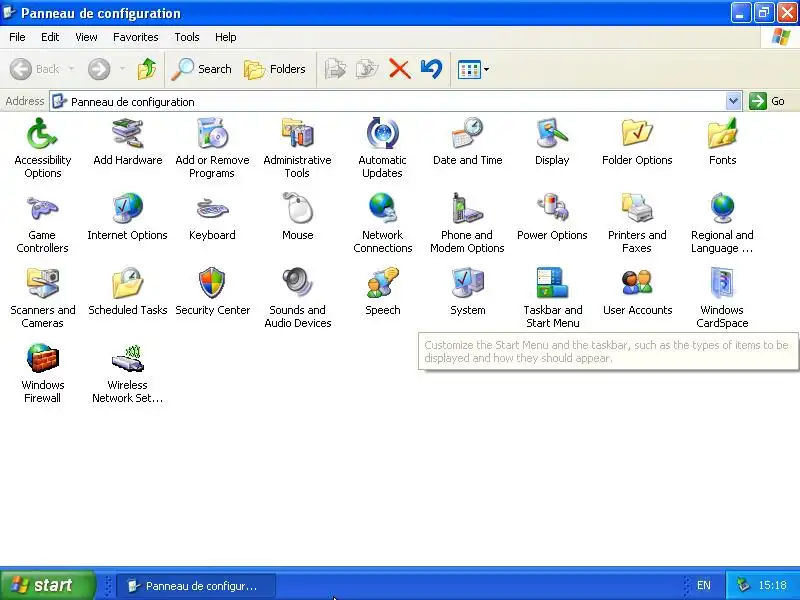Click the Windows Start button
Image resolution: width=800 pixels, height=600 pixels.
click(x=48, y=585)
